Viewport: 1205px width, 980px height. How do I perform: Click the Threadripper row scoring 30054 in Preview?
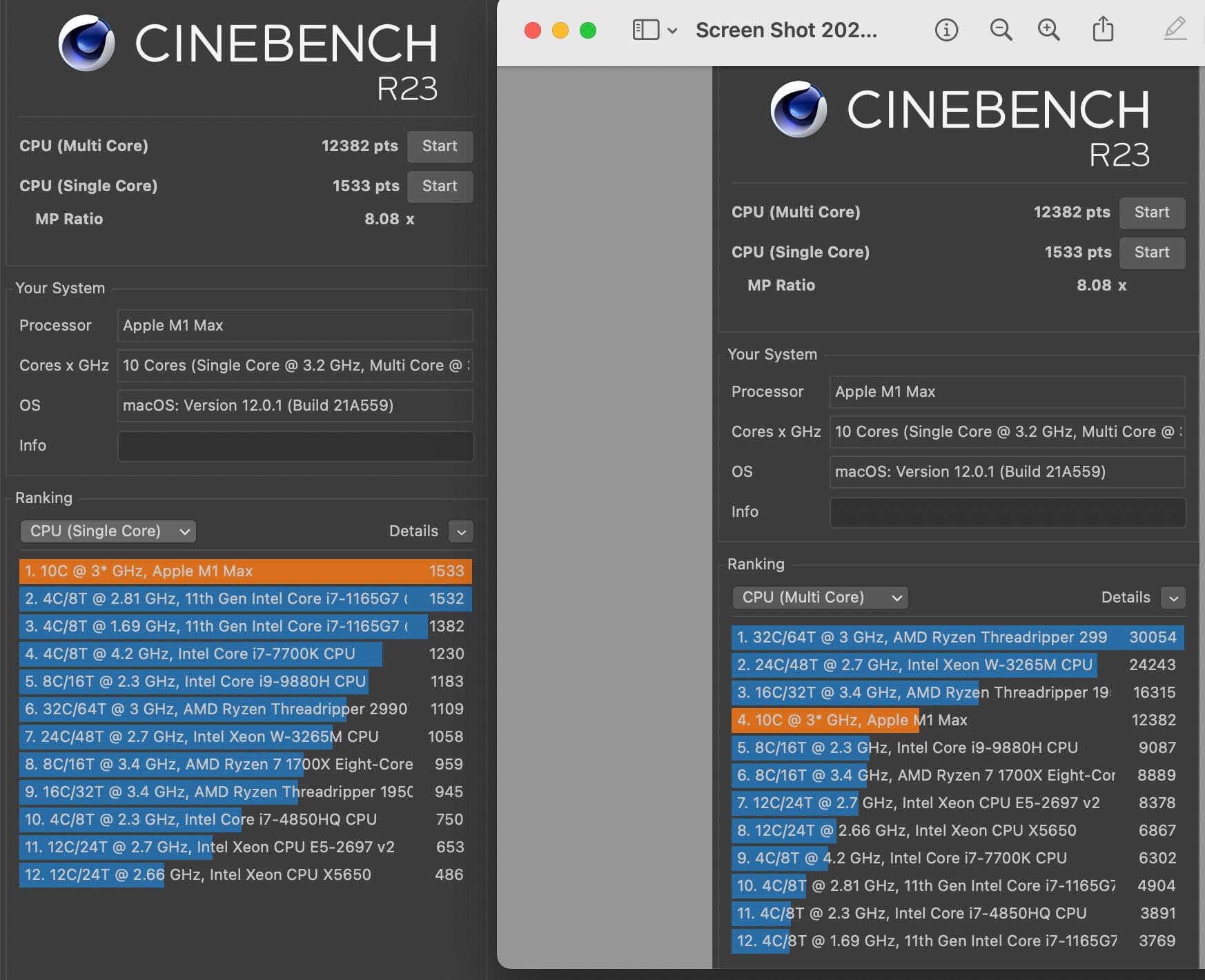coord(958,638)
